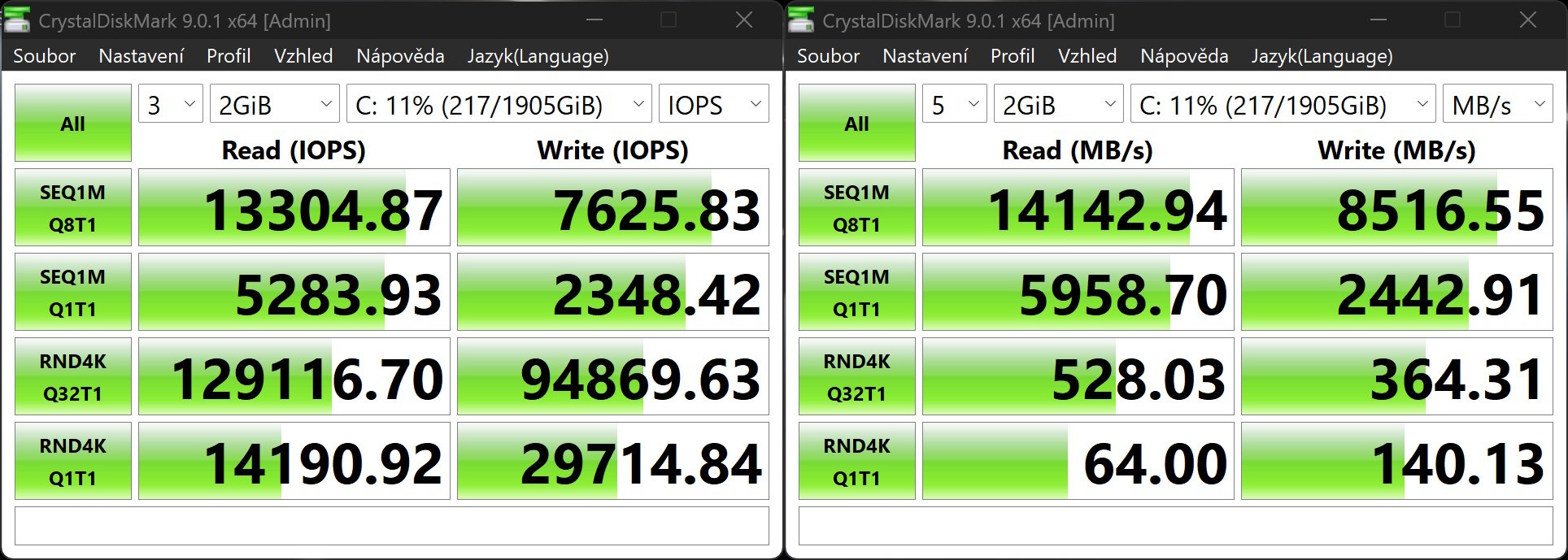Screen dimensions: 1568x560
Task: Run the SEQ1M Q8T1 test in the IOPS window
Action: (x=73, y=208)
